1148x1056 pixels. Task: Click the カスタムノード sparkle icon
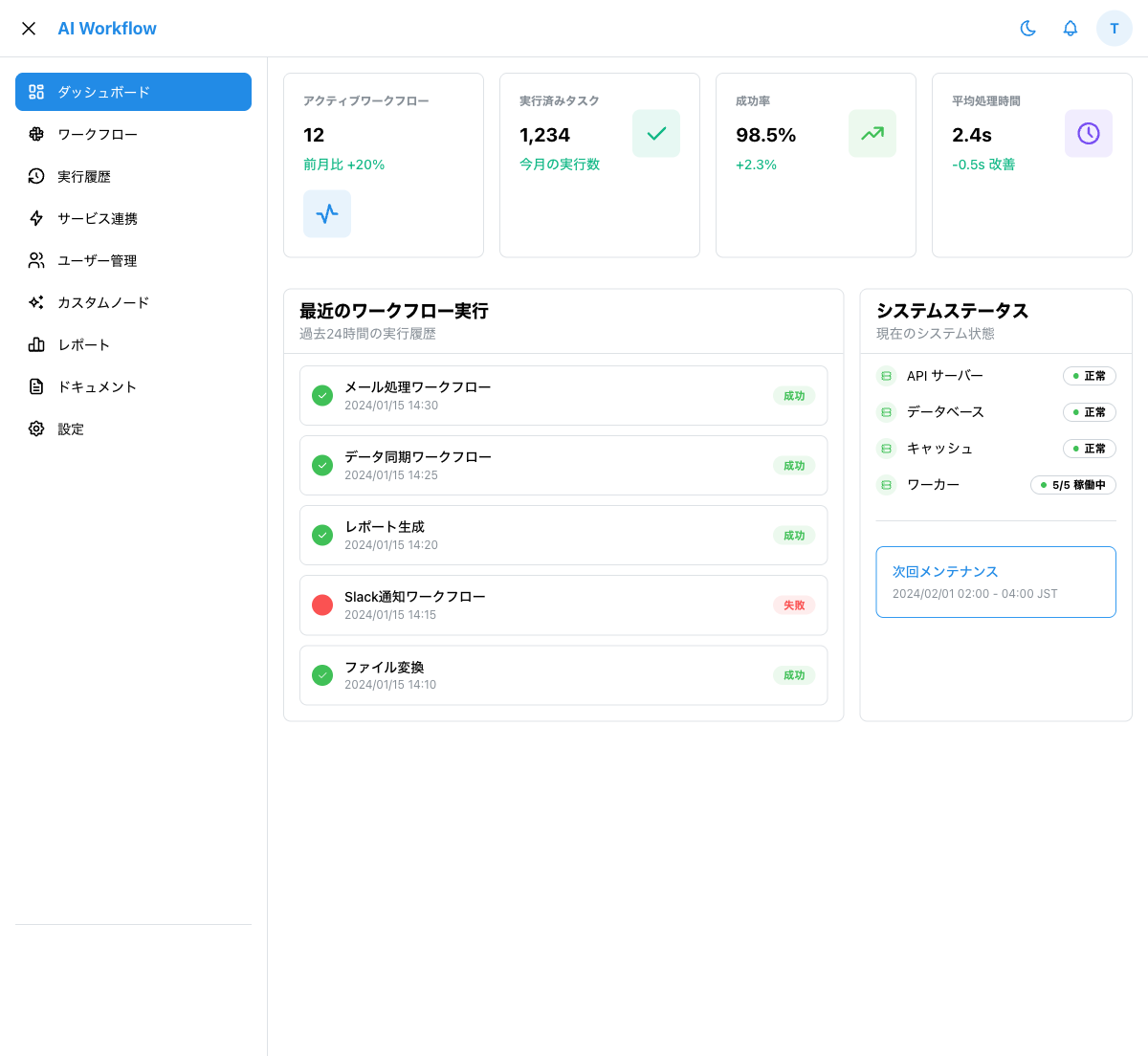click(36, 302)
